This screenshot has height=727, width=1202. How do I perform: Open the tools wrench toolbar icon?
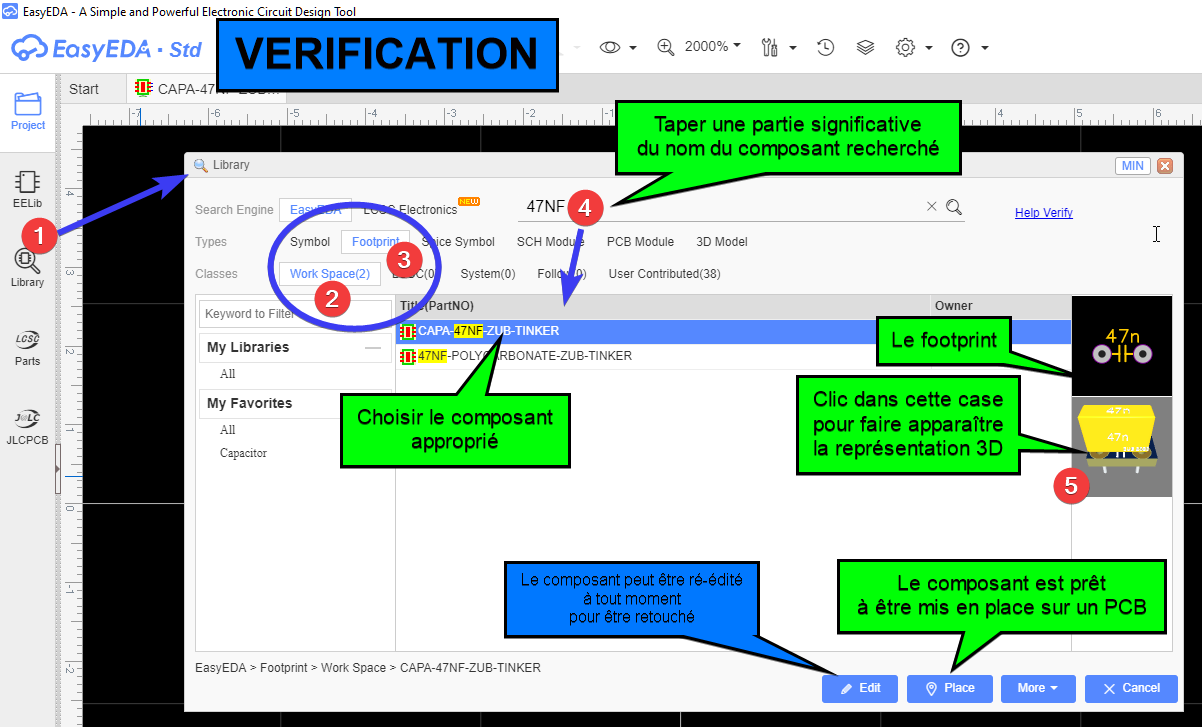click(770, 47)
